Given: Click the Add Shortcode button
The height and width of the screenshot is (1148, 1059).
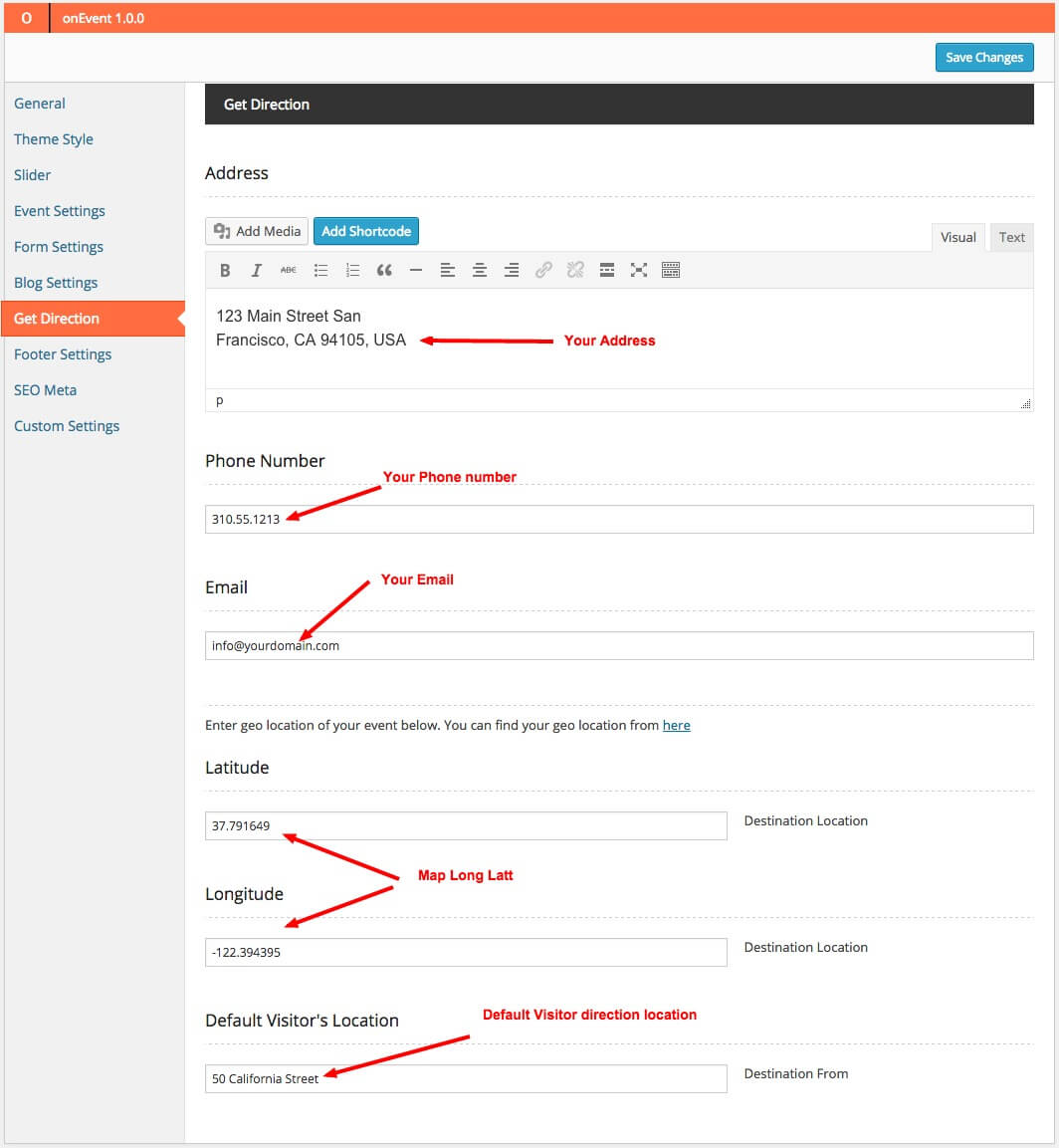Looking at the screenshot, I should point(365,231).
